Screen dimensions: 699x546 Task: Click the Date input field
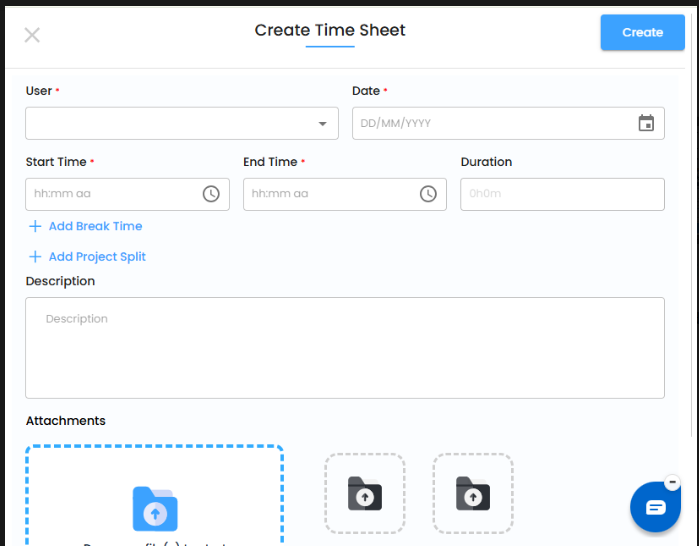[x=508, y=123]
